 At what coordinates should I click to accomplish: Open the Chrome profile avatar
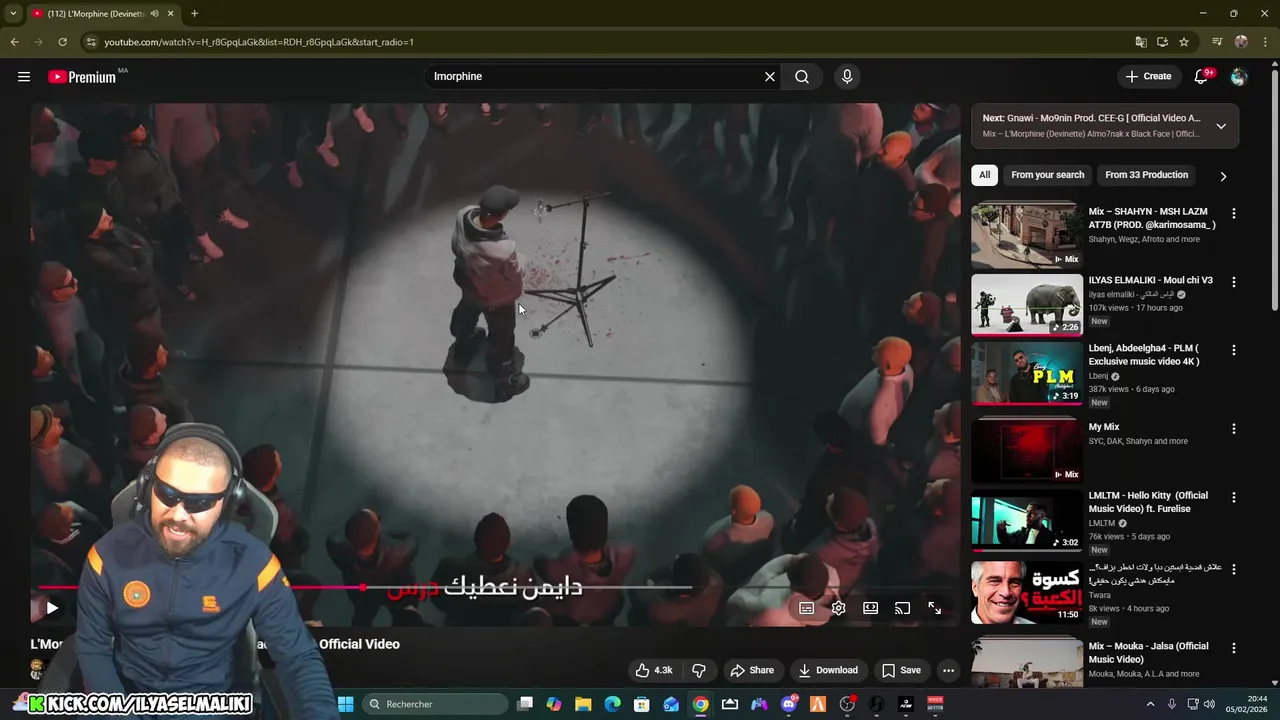click(1241, 42)
